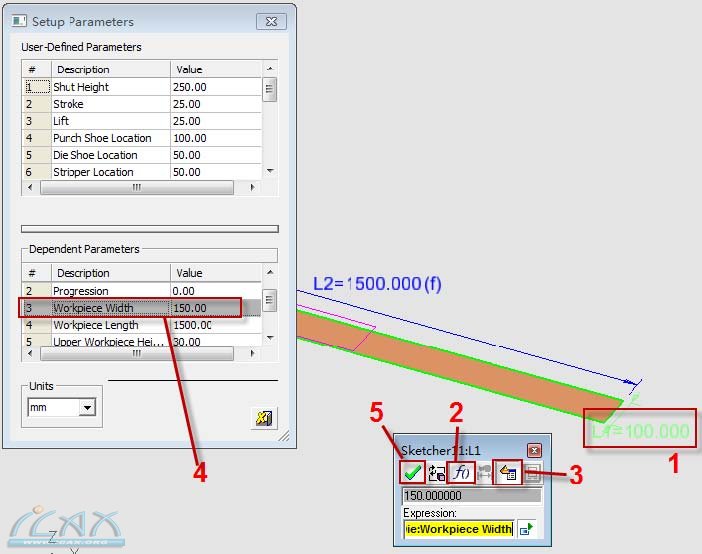Click right arrow of Dependent Parameters horizontal scrollbar

(x=252, y=353)
